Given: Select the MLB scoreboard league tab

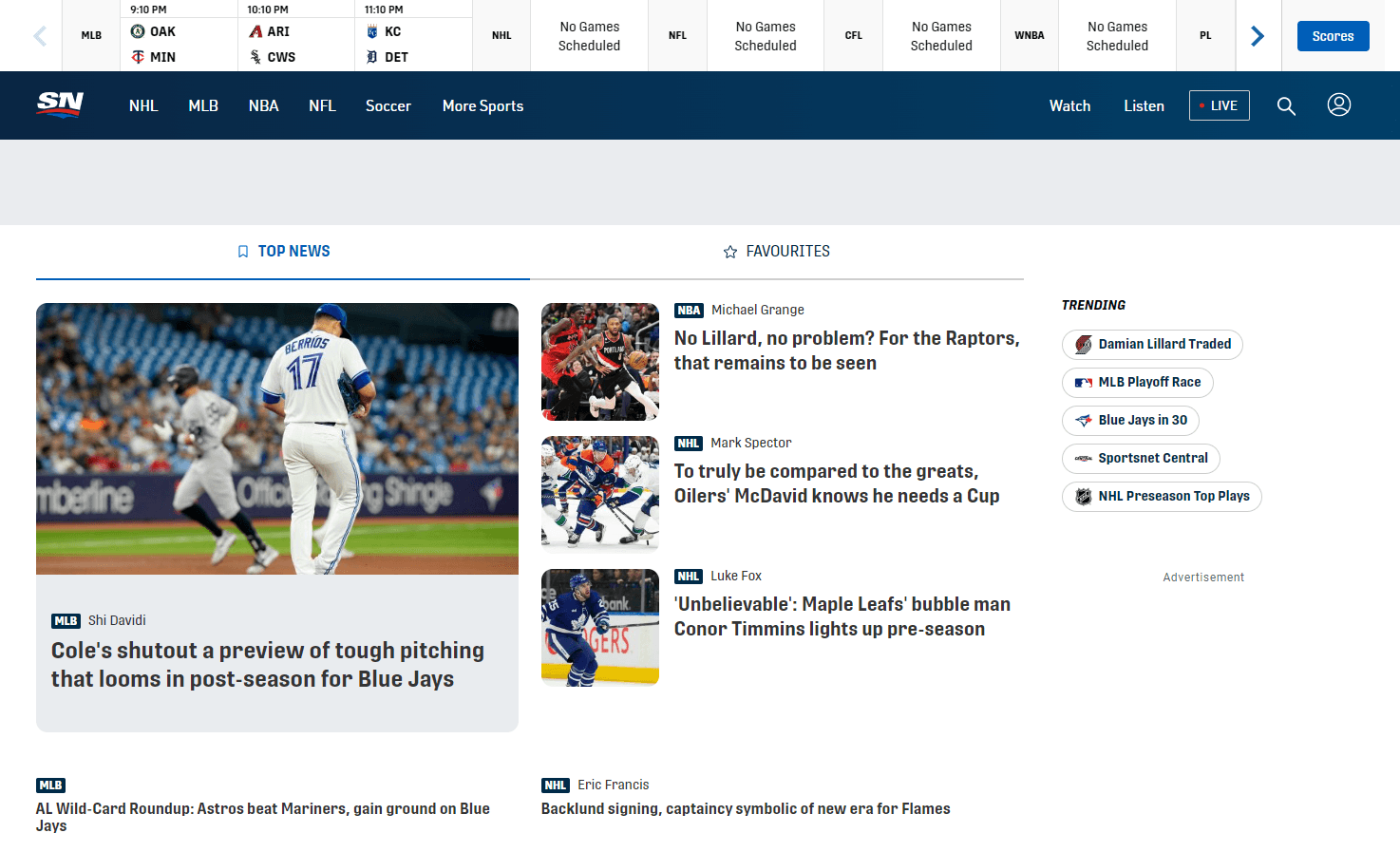Looking at the screenshot, I should coord(91,36).
